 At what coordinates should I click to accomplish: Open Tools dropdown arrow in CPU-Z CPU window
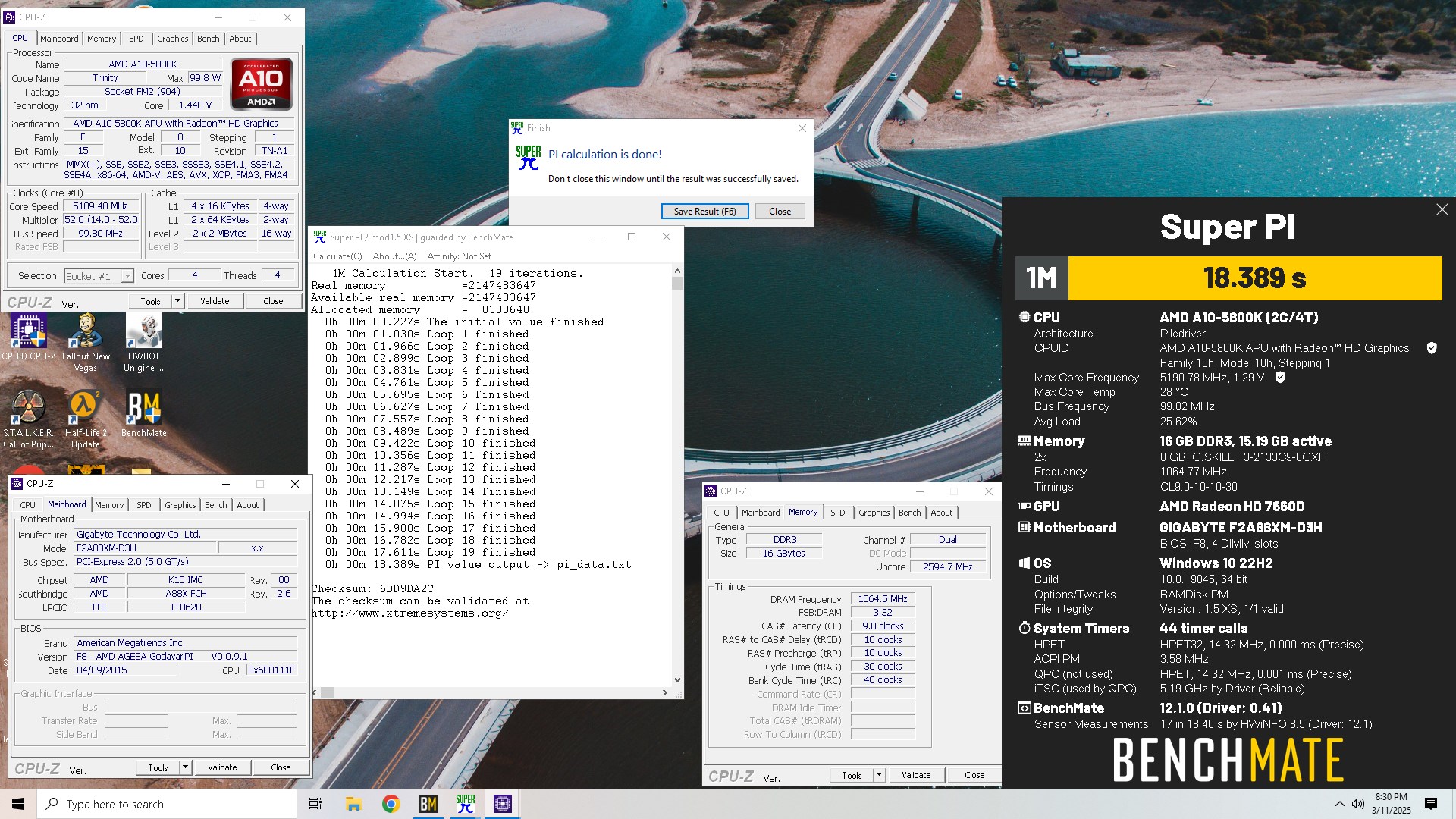click(177, 301)
